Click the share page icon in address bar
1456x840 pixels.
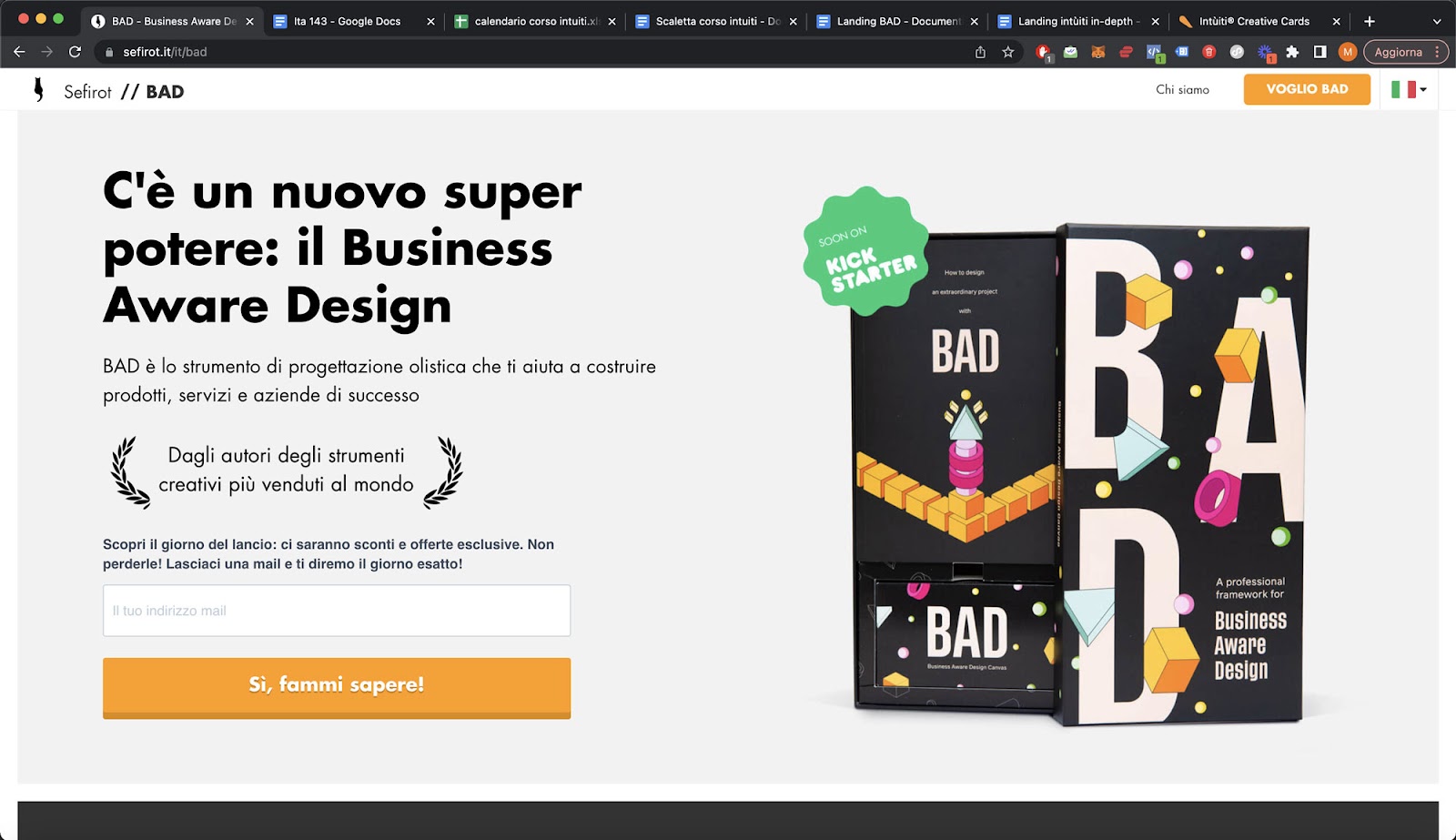tap(980, 52)
